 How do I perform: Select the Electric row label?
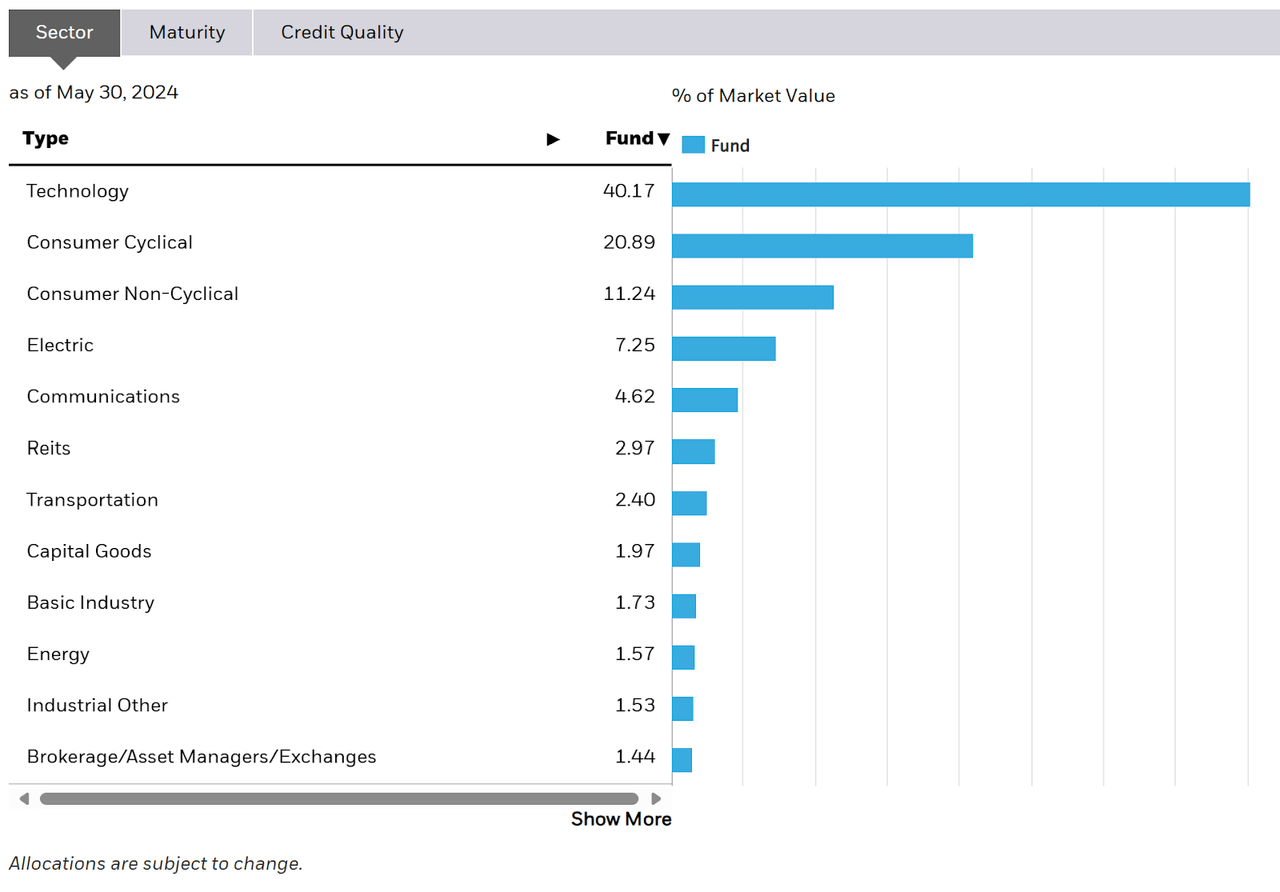coord(60,345)
